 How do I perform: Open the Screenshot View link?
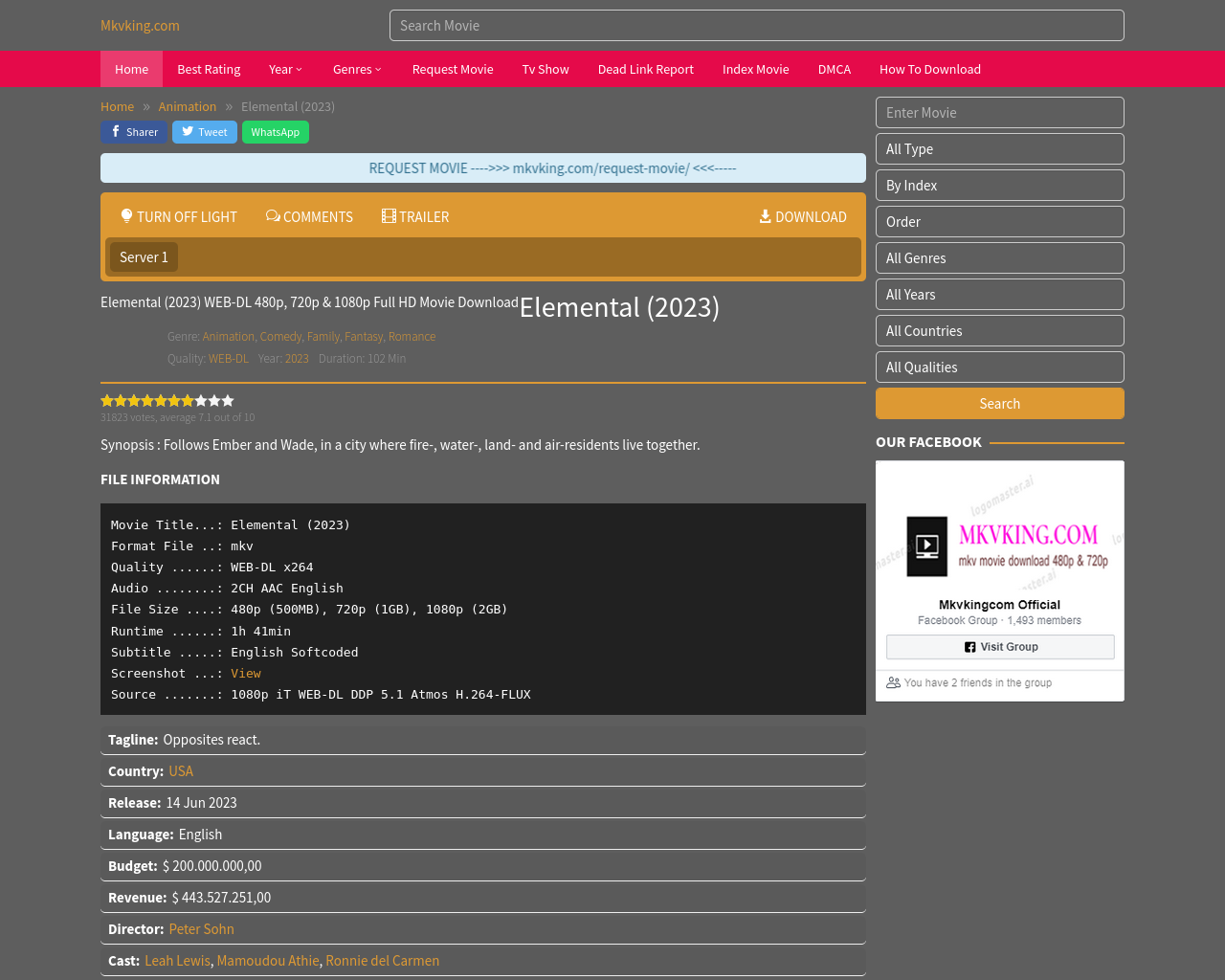click(246, 674)
